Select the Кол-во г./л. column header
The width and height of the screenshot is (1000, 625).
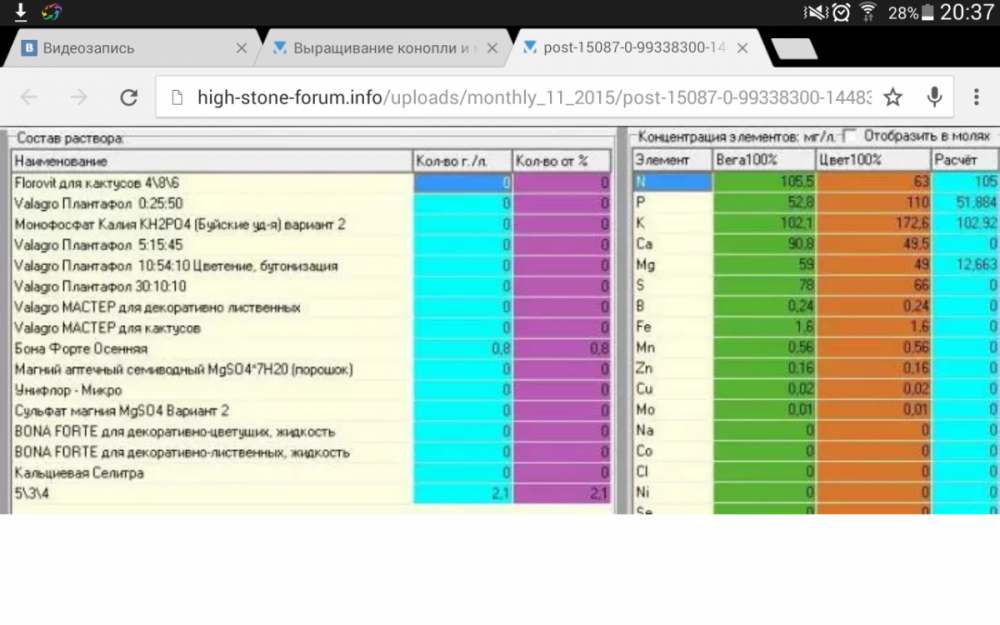(462, 161)
